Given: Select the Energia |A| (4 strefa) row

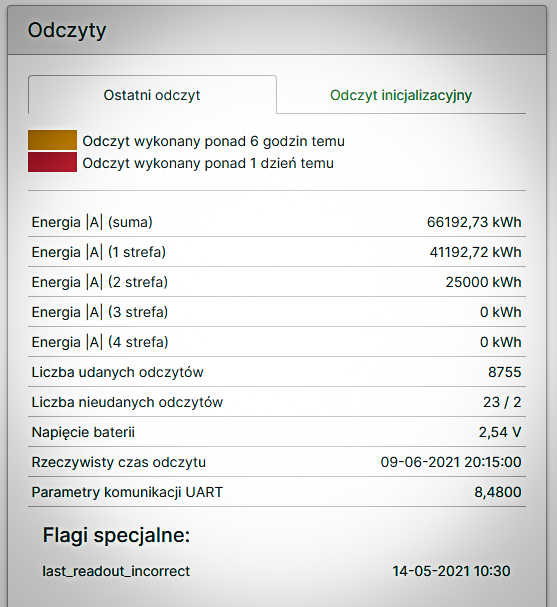Looking at the screenshot, I should (x=277, y=342).
